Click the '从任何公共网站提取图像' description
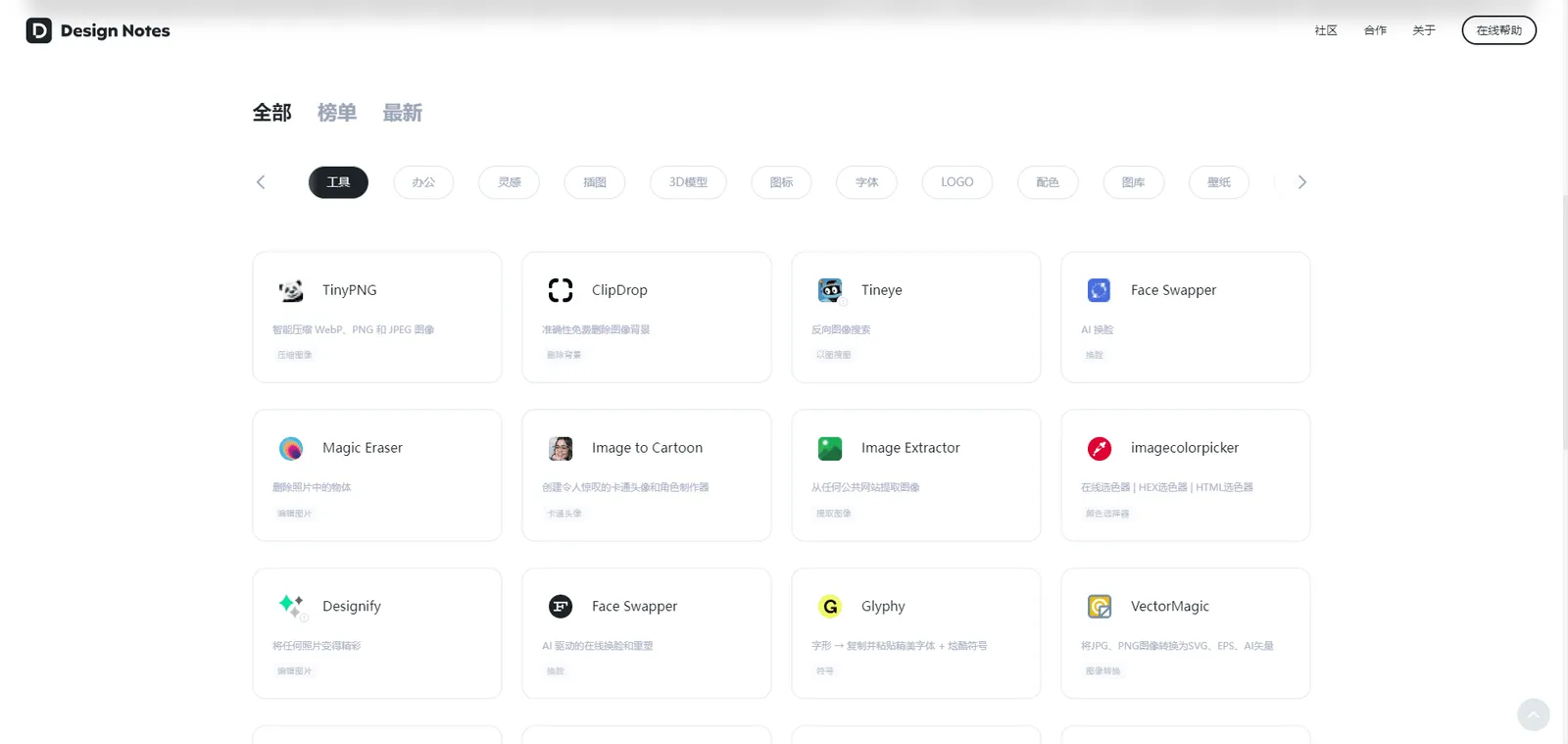 click(x=865, y=487)
